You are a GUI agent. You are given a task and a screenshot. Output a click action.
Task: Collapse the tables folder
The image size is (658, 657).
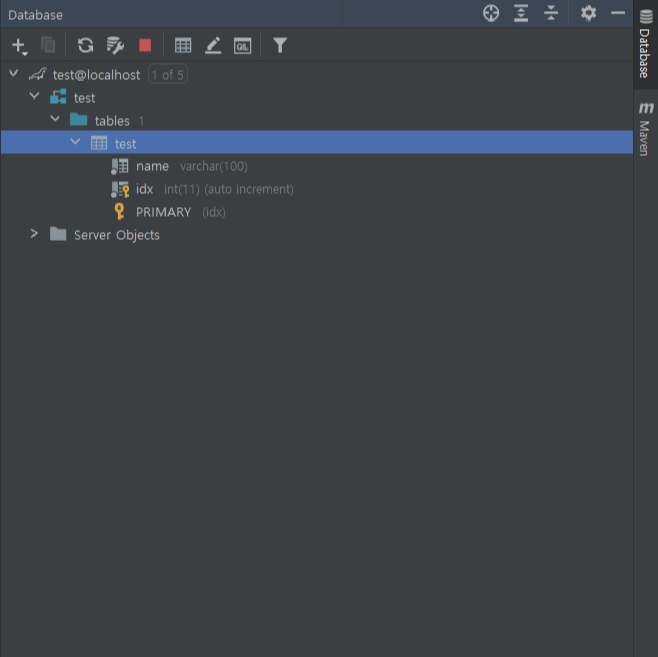click(x=55, y=120)
